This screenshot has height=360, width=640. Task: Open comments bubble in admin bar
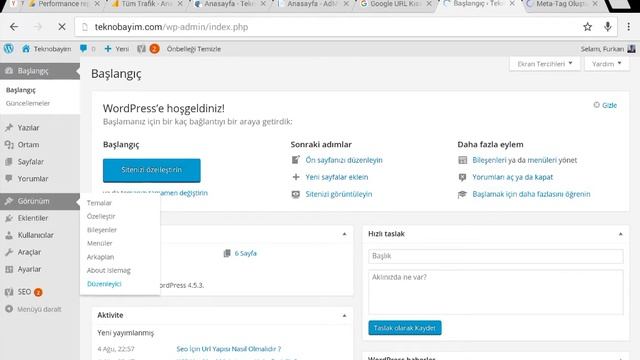click(x=87, y=49)
